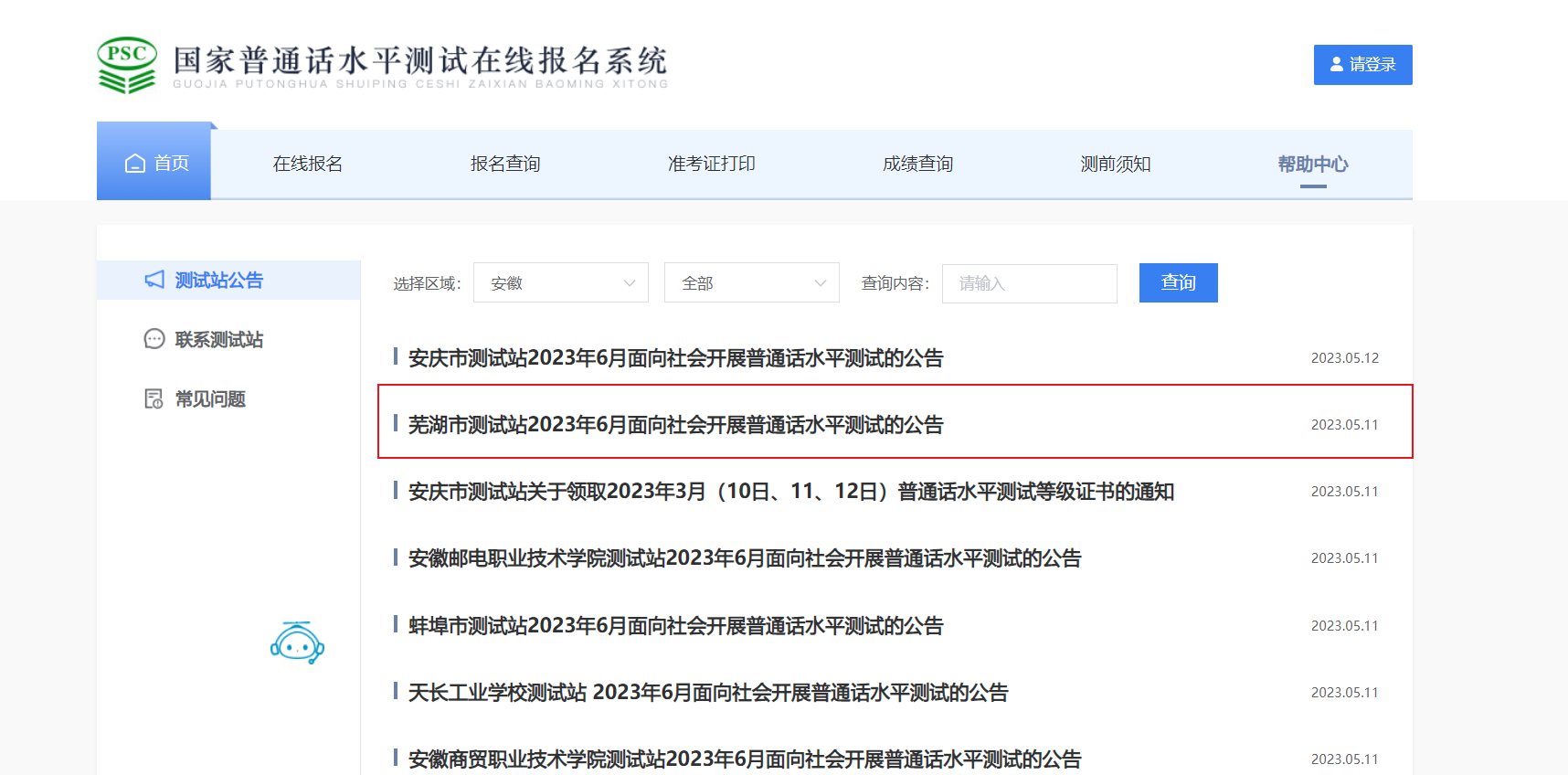
Task: Switch to the 成绩查询 tab
Action: click(x=917, y=165)
